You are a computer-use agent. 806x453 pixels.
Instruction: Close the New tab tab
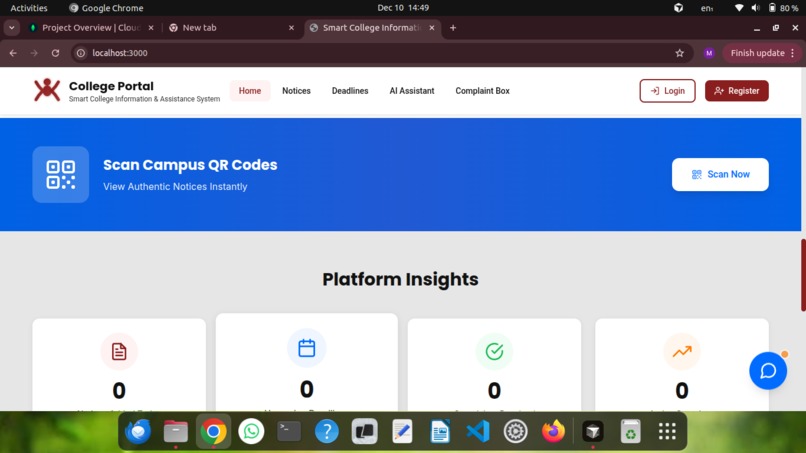[x=291, y=28]
